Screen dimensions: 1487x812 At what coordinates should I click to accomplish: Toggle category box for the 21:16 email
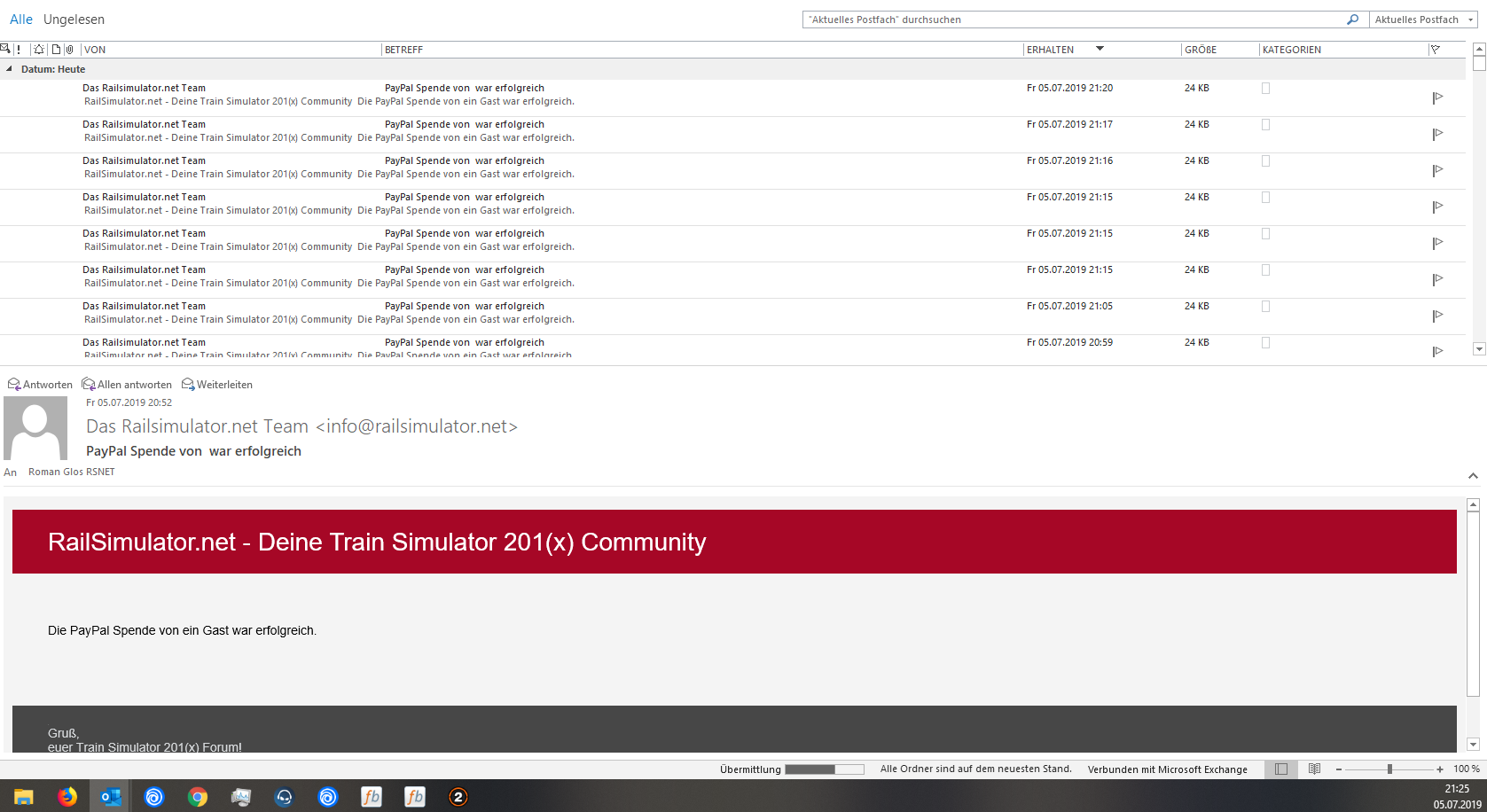(1266, 160)
